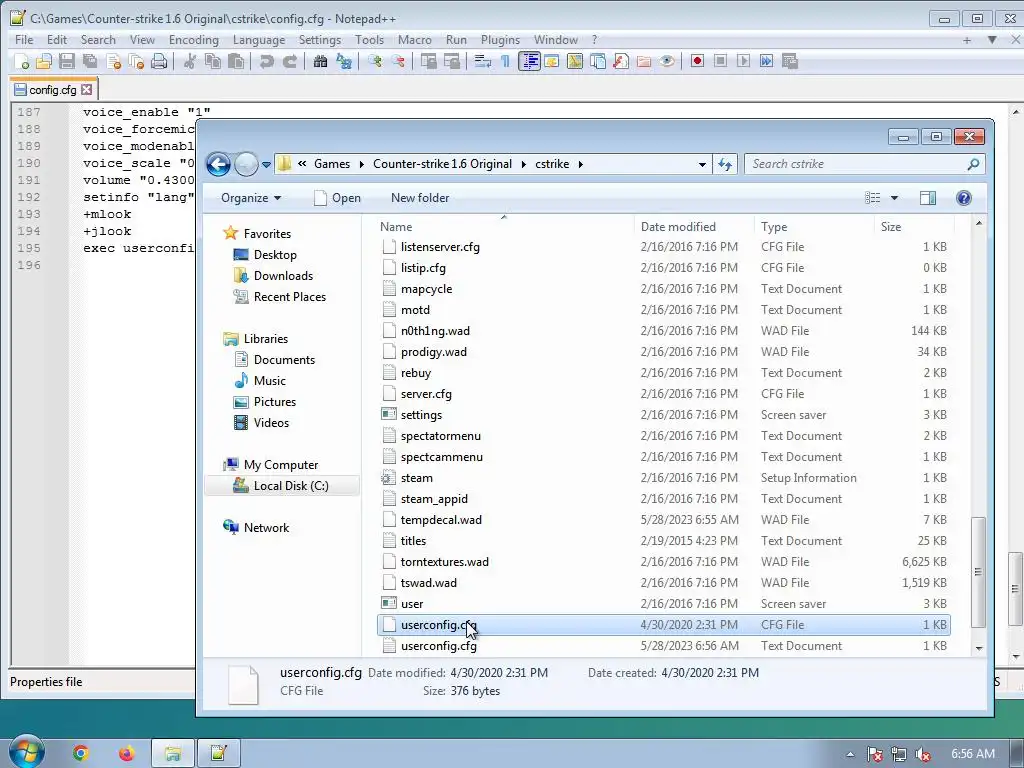This screenshot has width=1024, height=768.
Task: Zoom in using the magnifier plus icon
Action: point(374,61)
